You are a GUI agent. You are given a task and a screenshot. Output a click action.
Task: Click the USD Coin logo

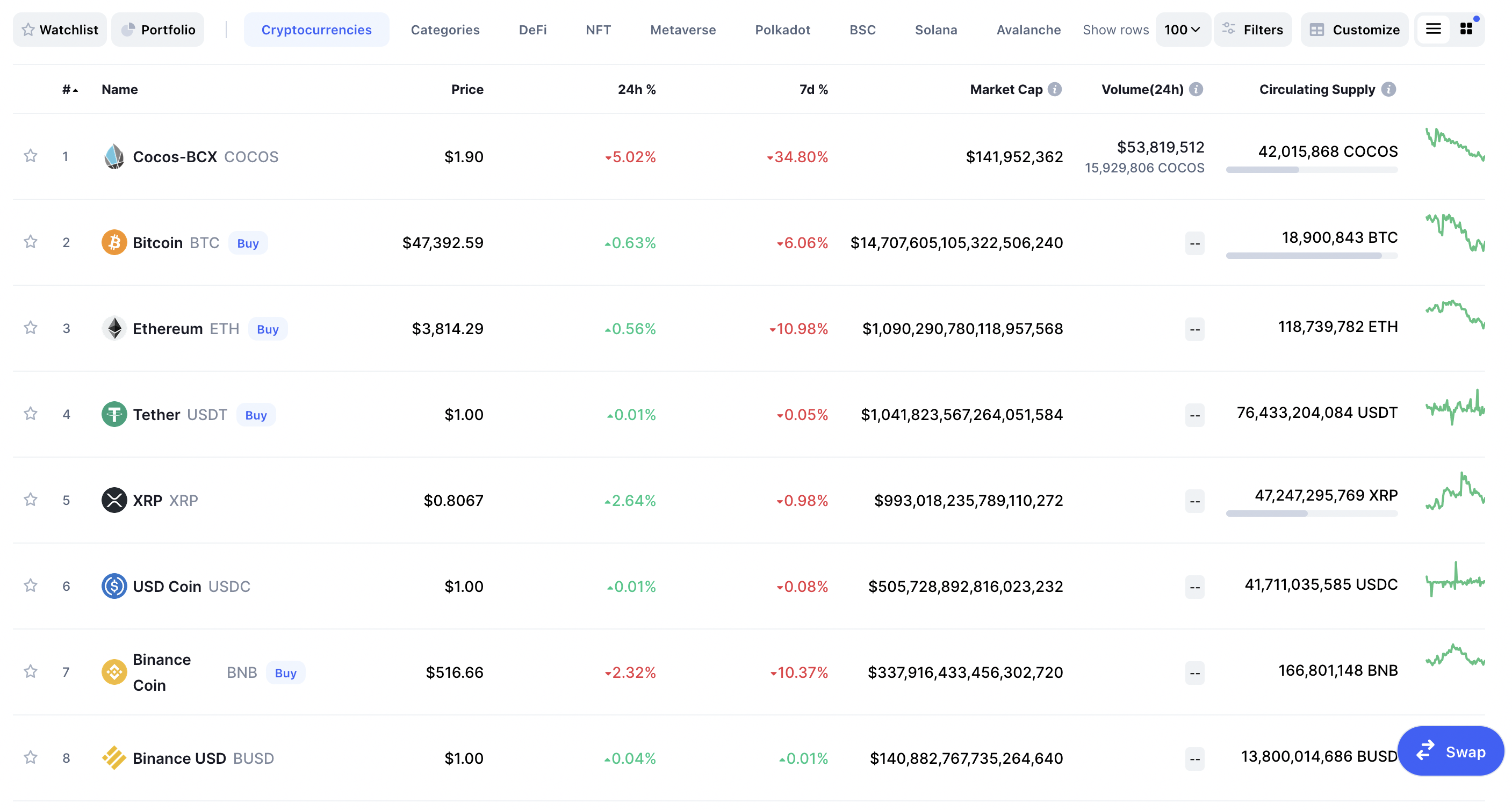pos(114,586)
